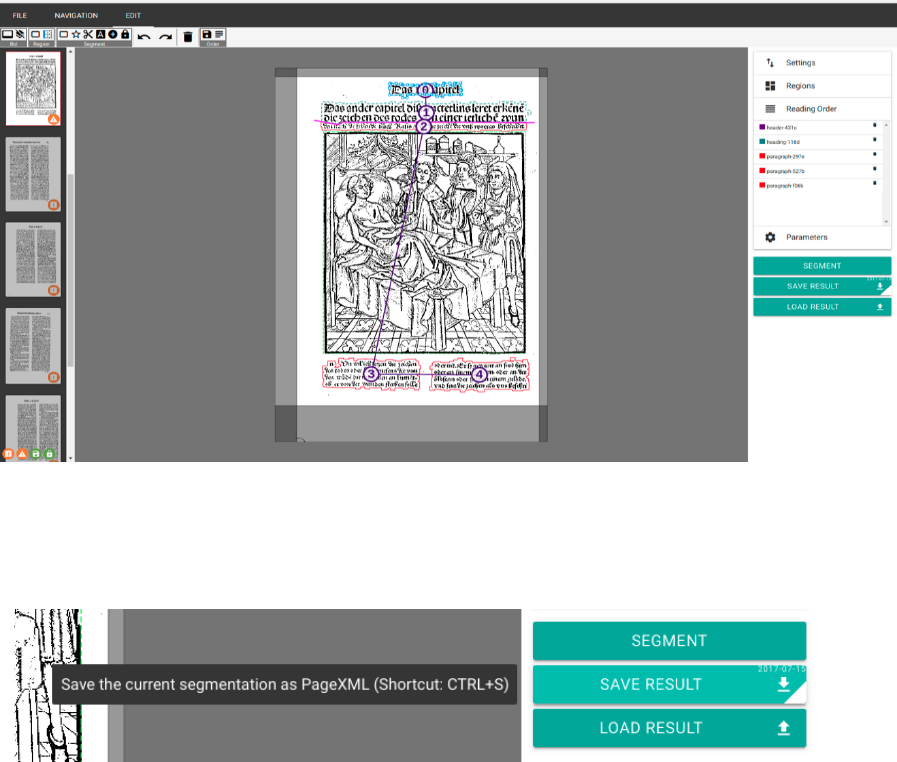Collapse the Reading Order section
Viewport: 897px width, 762px height.
pos(822,109)
